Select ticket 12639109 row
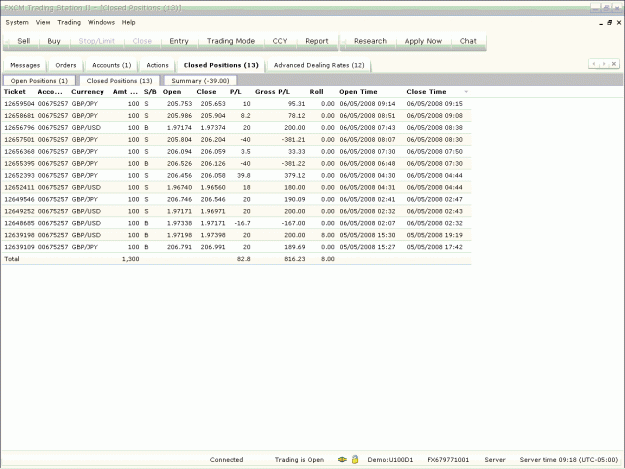 pos(237,247)
